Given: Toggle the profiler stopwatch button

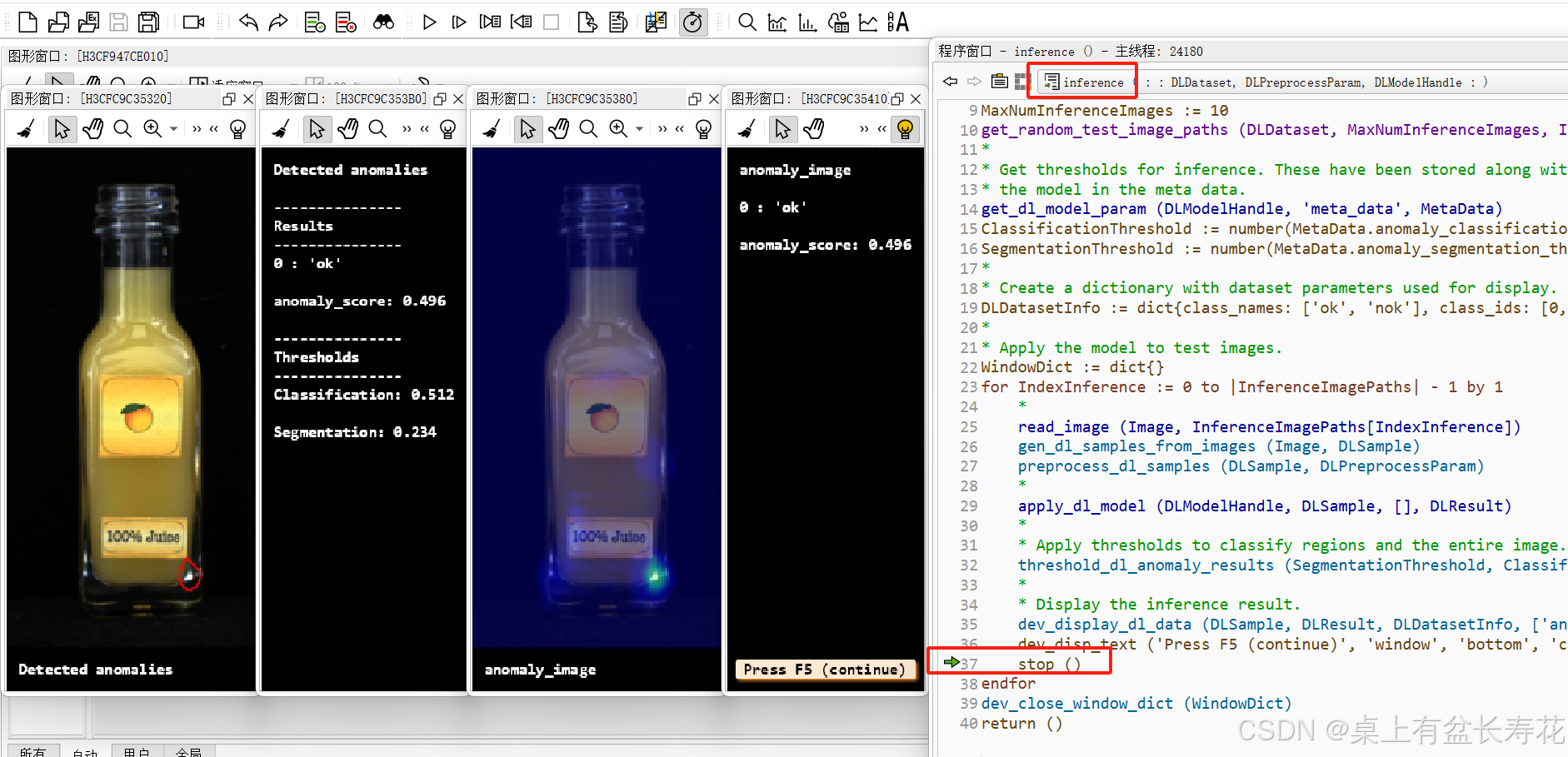Looking at the screenshot, I should click(x=692, y=22).
